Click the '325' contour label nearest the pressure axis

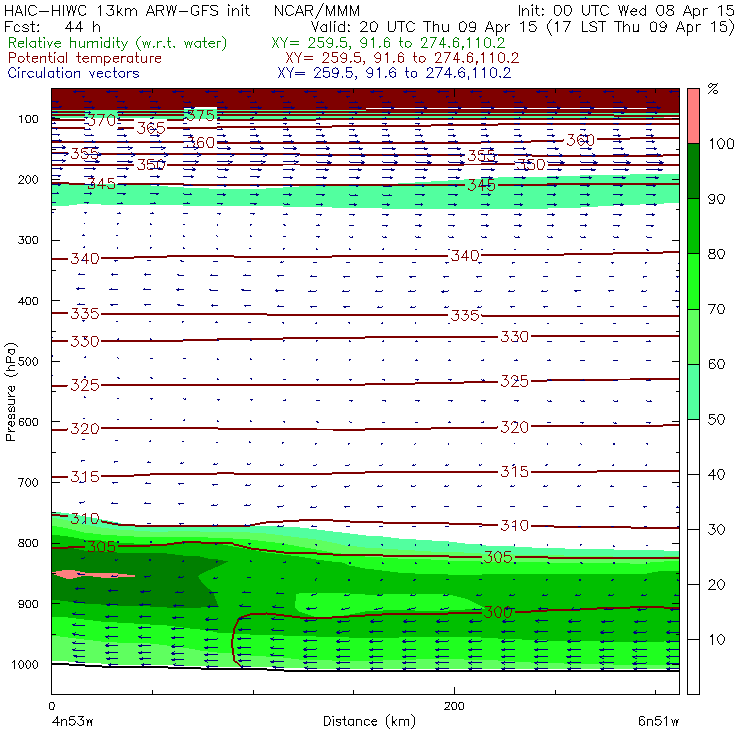pyautogui.click(x=85, y=385)
